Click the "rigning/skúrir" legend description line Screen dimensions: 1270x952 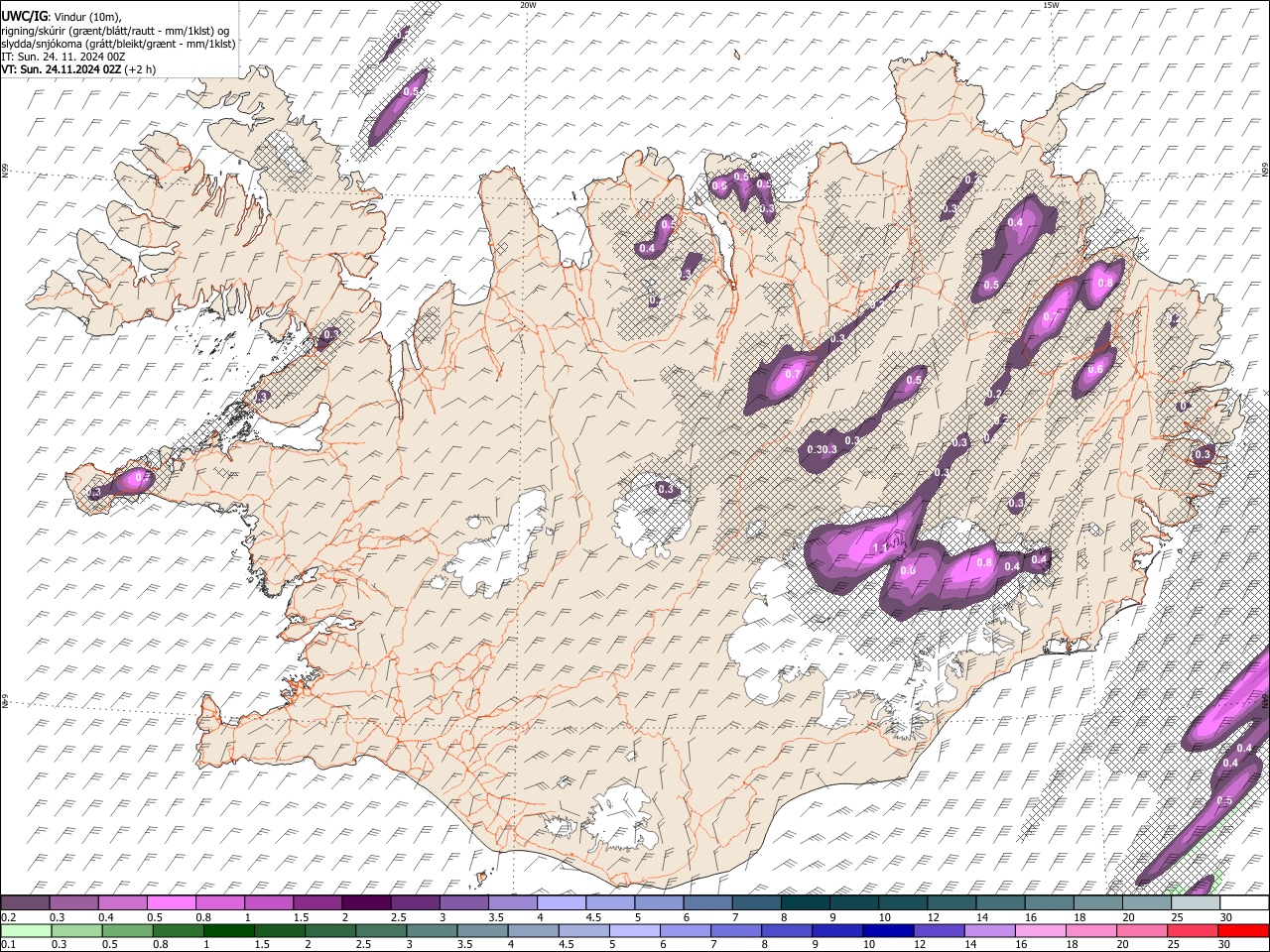pyautogui.click(x=115, y=31)
